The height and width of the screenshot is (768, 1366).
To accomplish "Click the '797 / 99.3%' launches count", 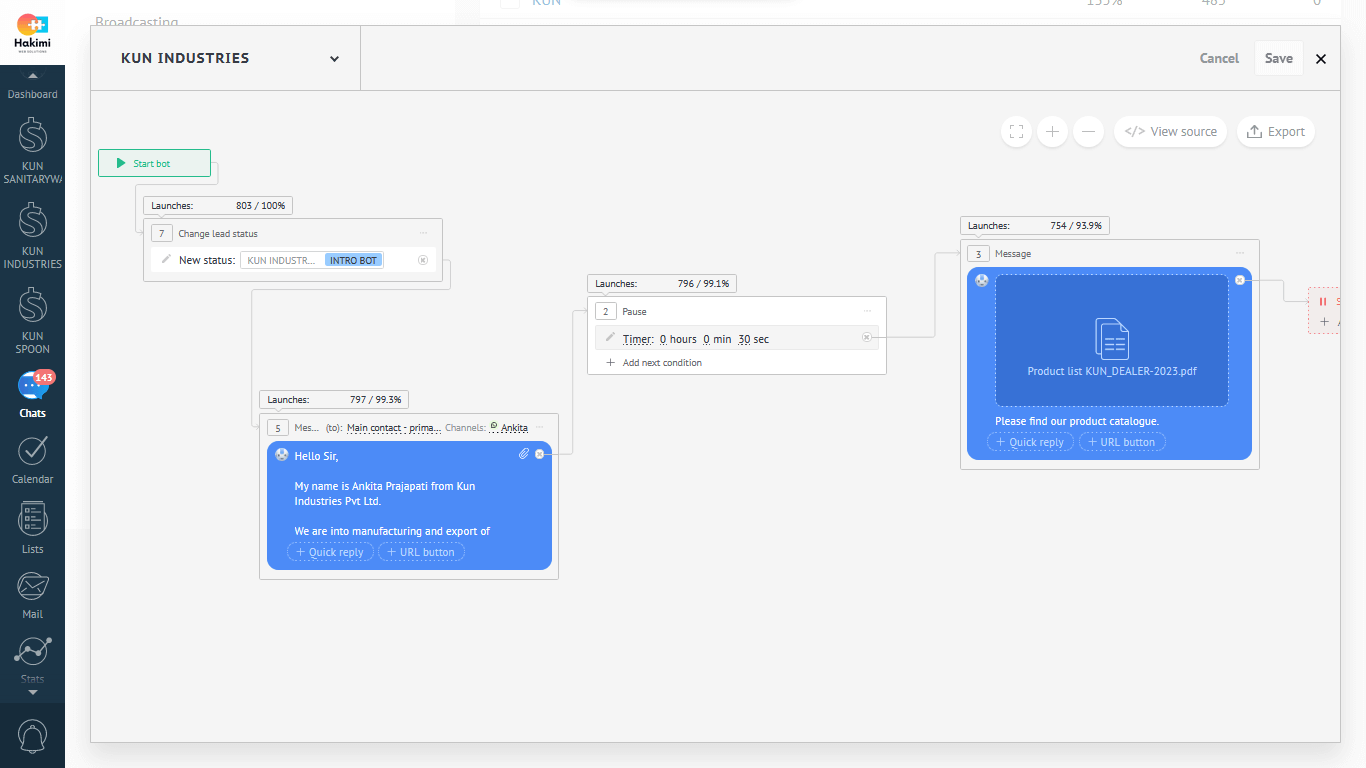I will point(375,400).
